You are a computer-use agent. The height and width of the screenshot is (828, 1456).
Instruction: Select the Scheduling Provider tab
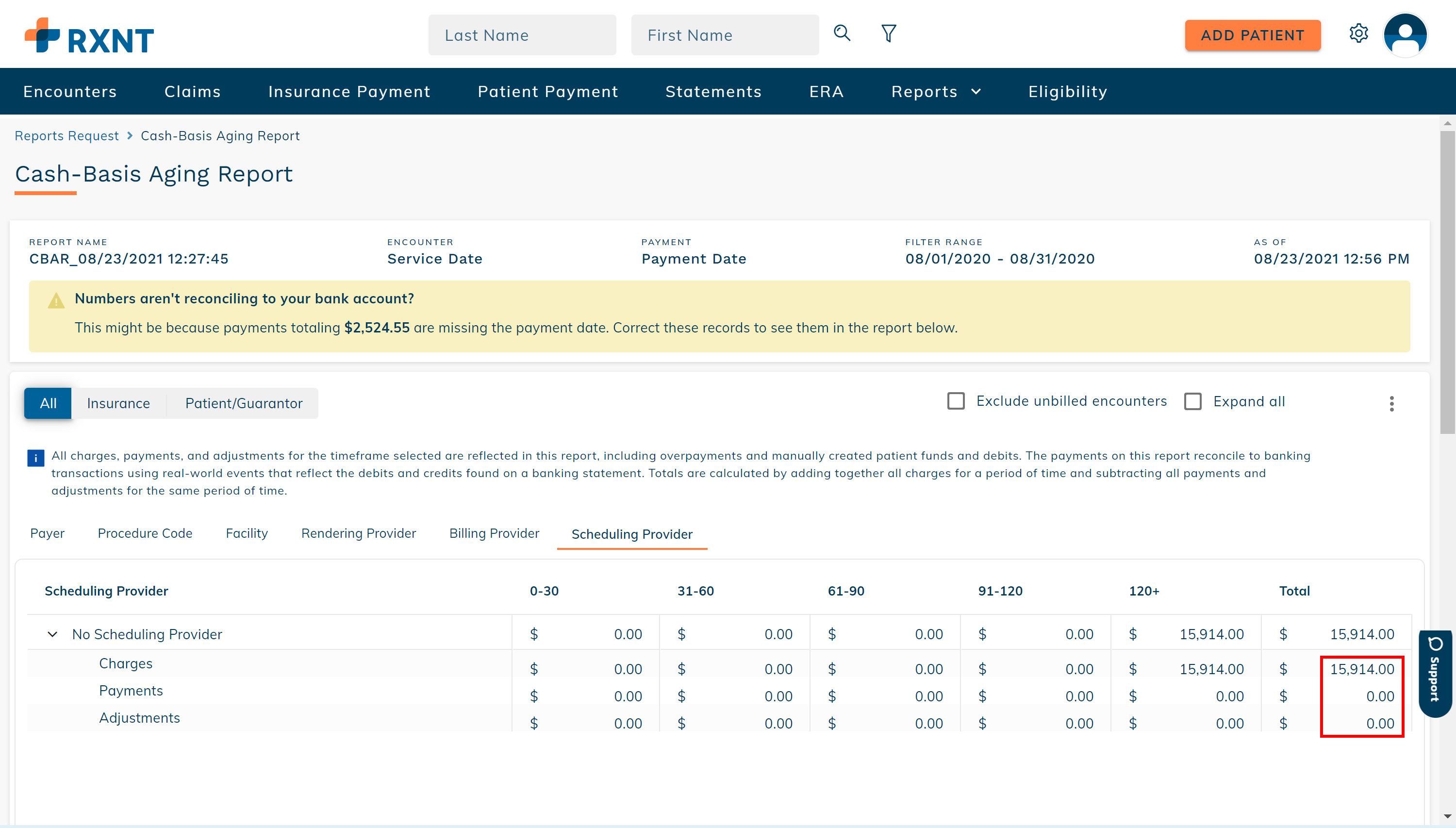pyautogui.click(x=631, y=534)
